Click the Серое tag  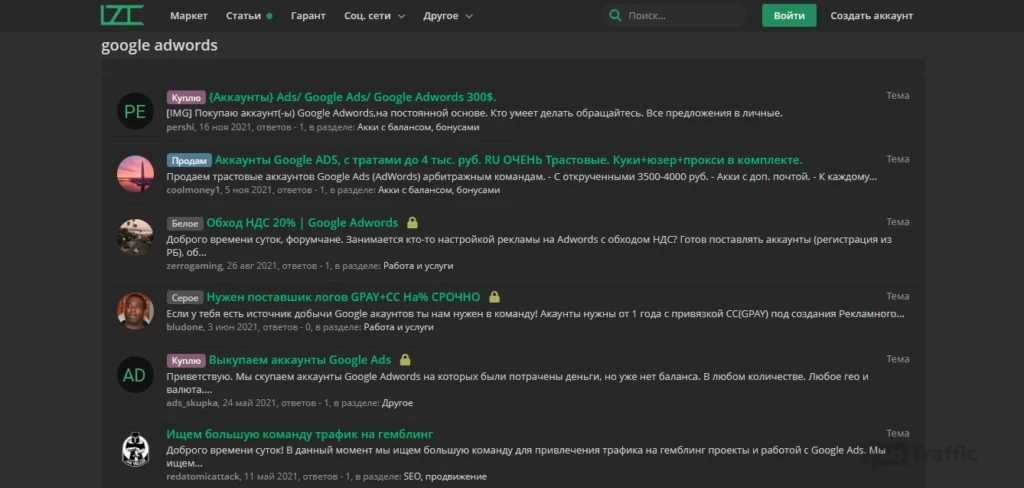click(185, 297)
